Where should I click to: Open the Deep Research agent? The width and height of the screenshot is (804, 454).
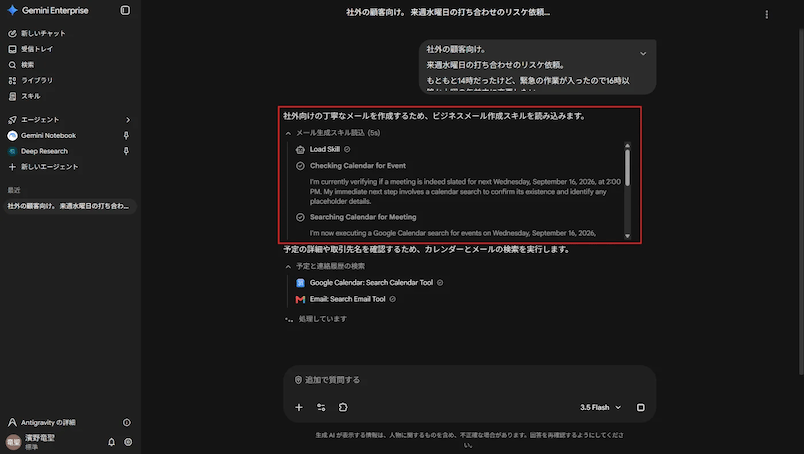click(x=44, y=151)
